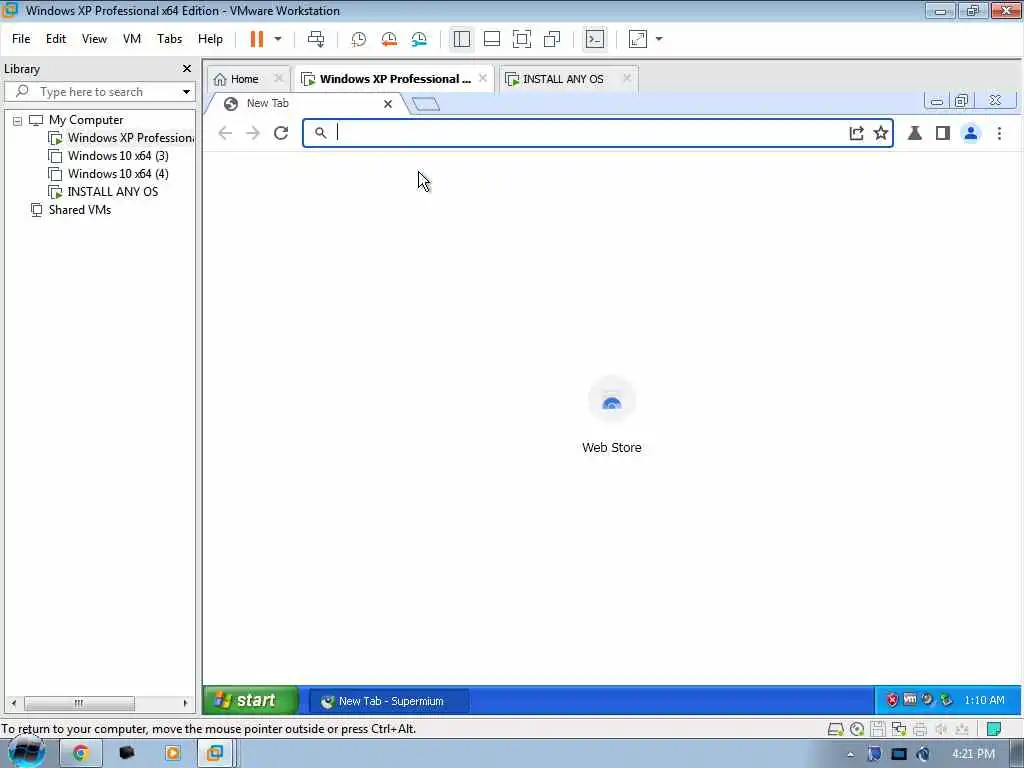Click the VMware Tools tray icon in XP

[x=910, y=699]
